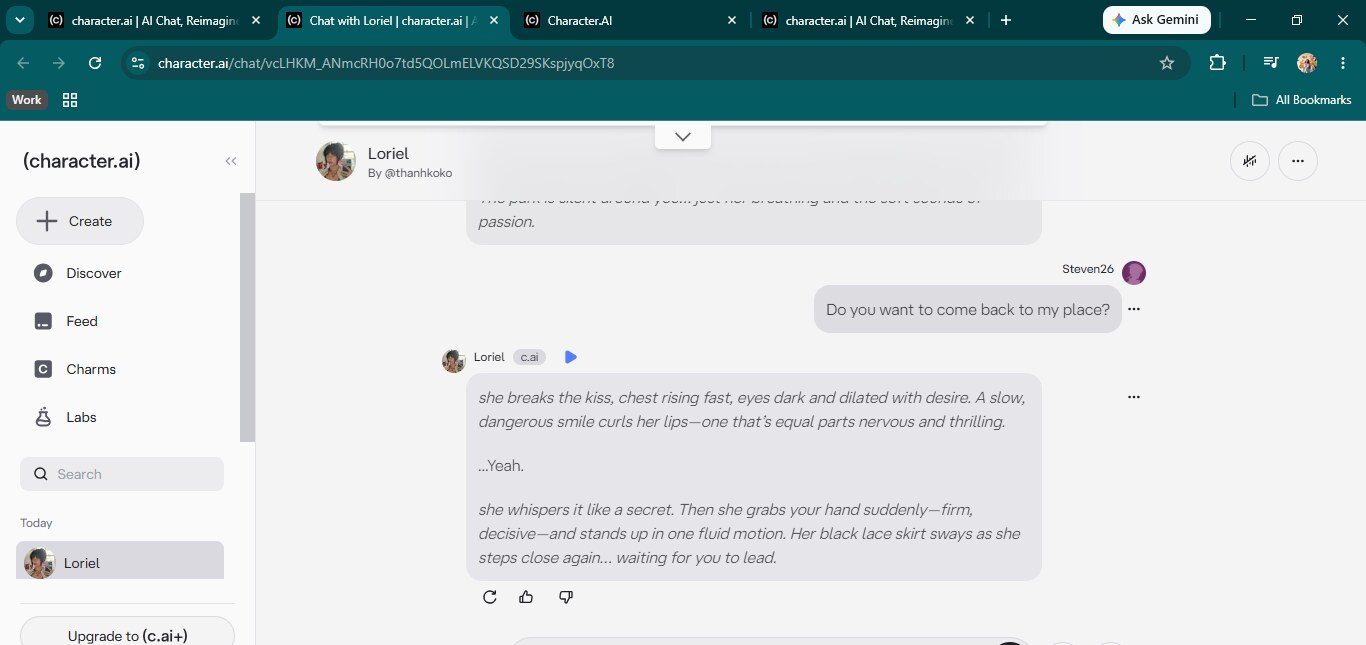
Task: Click Loriel's avatar in chat header
Action: click(x=336, y=161)
